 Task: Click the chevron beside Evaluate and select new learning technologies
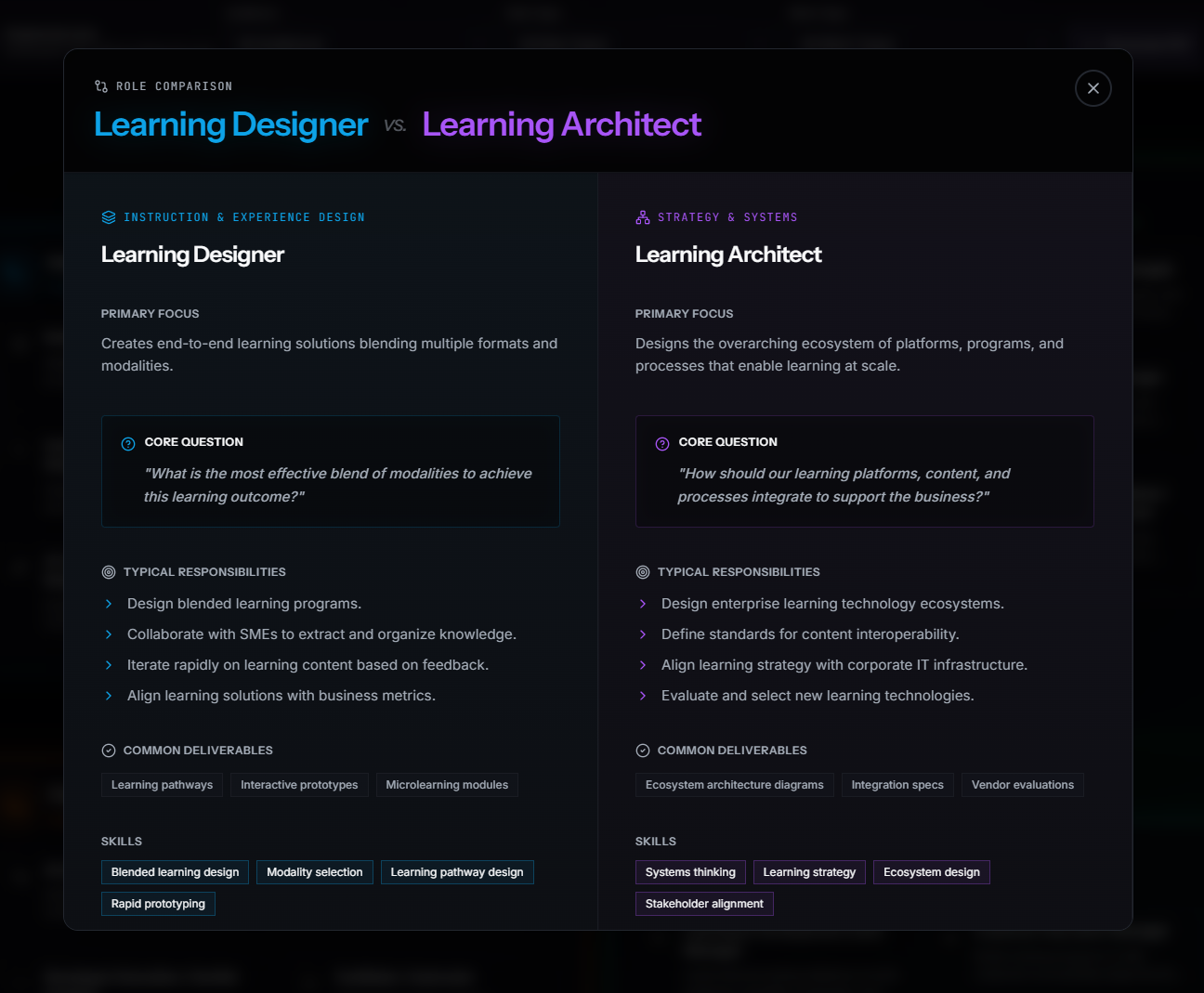(x=643, y=696)
